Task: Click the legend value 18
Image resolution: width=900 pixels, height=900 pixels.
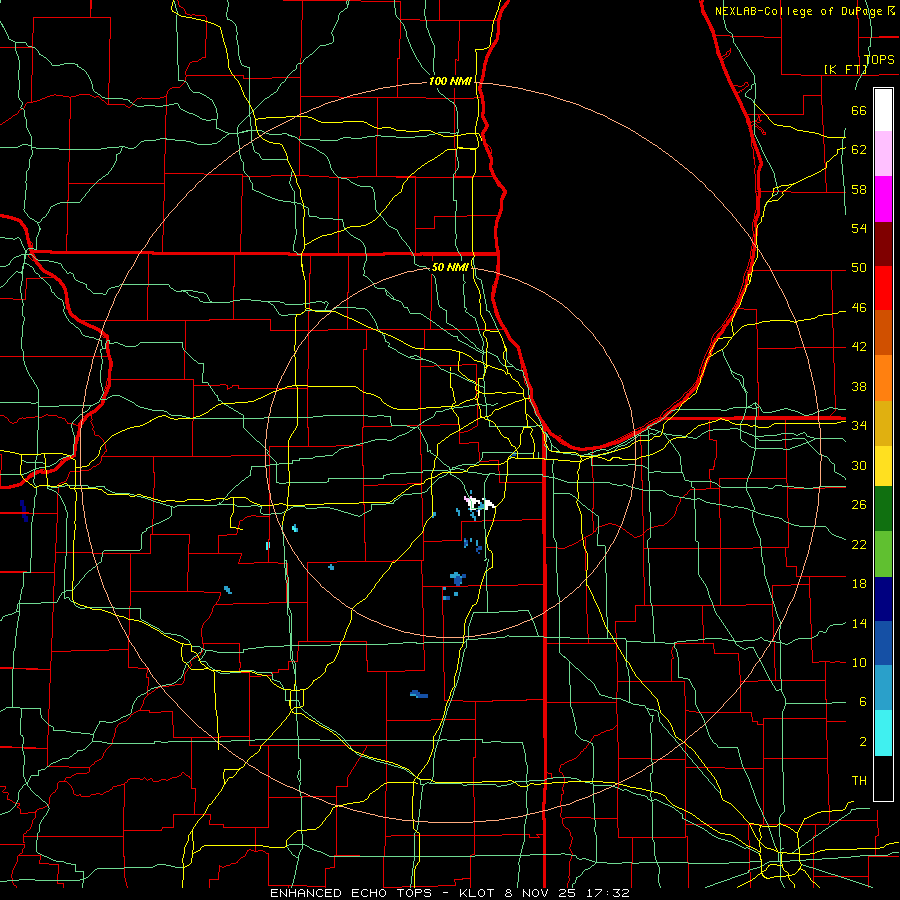Action: click(859, 584)
